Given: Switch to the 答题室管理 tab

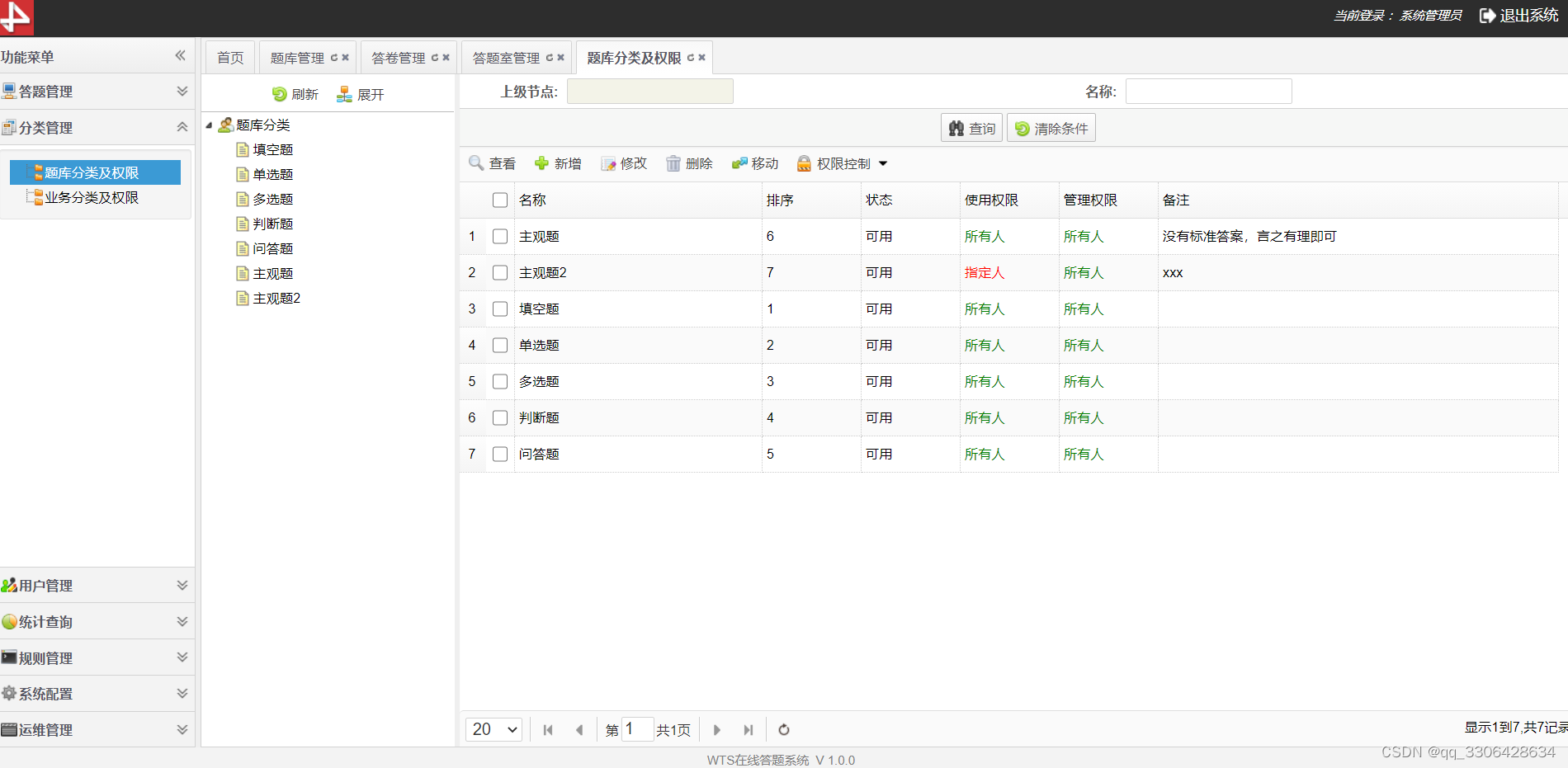Looking at the screenshot, I should click(x=506, y=58).
